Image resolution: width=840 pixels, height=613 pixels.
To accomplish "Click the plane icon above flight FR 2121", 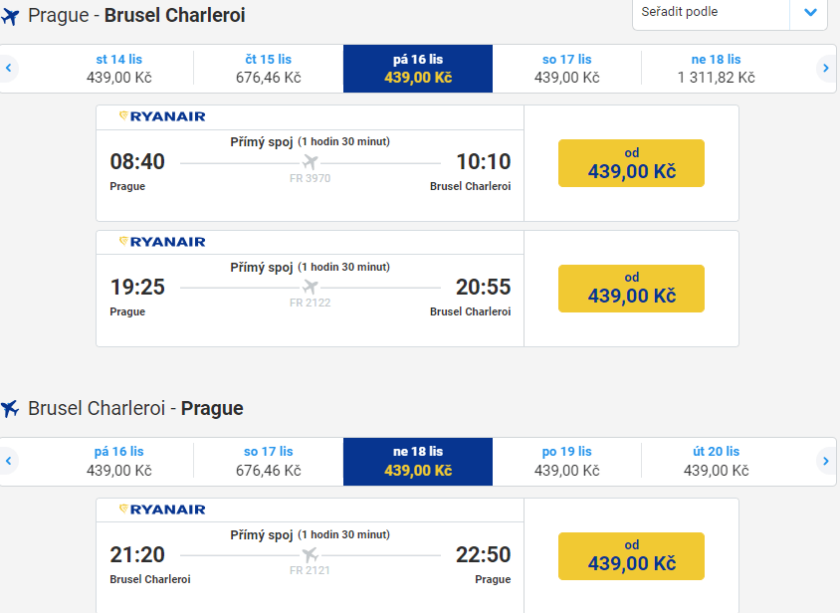I will click(x=310, y=554).
